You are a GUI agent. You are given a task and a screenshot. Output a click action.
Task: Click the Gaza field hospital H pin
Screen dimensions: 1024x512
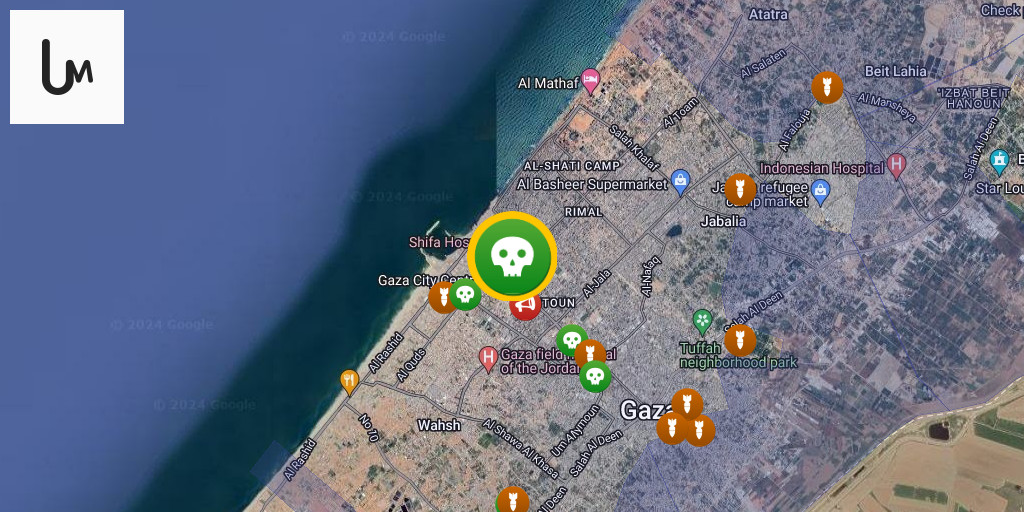(x=488, y=359)
